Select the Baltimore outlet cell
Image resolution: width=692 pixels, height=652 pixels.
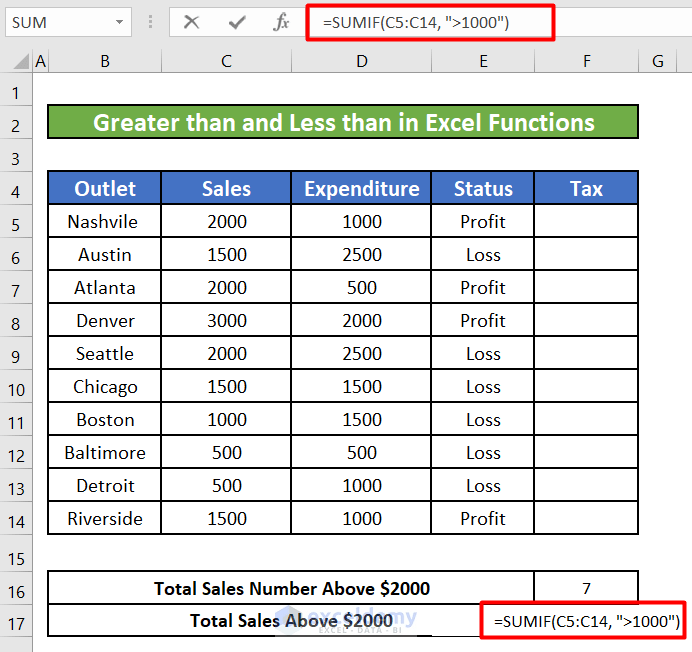pos(105,452)
